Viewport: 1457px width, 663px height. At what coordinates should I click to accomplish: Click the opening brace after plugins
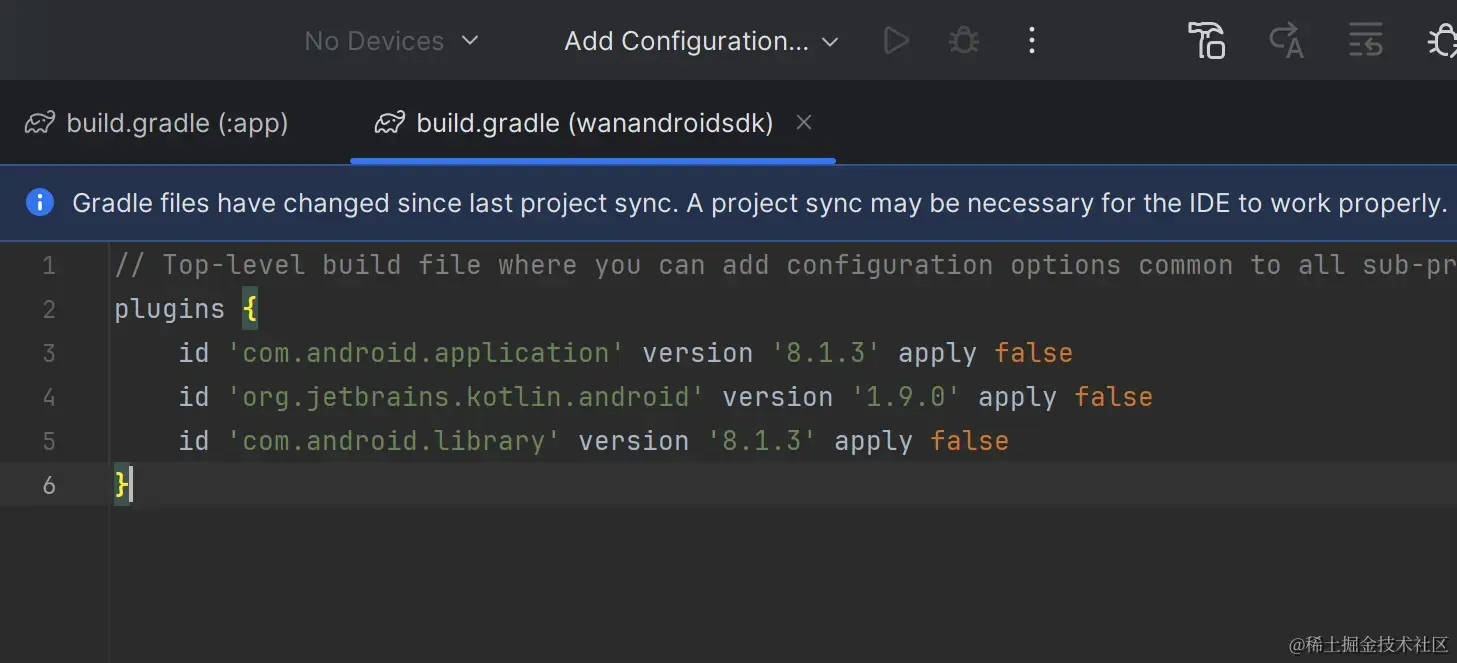click(x=250, y=309)
